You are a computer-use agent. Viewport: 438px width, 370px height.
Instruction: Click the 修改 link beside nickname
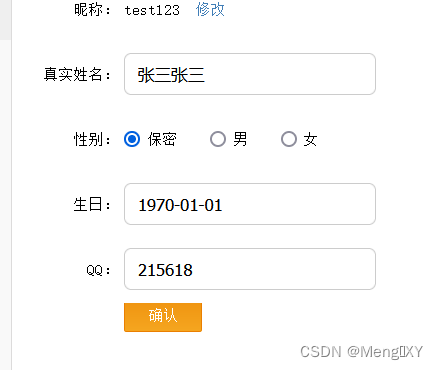[210, 10]
